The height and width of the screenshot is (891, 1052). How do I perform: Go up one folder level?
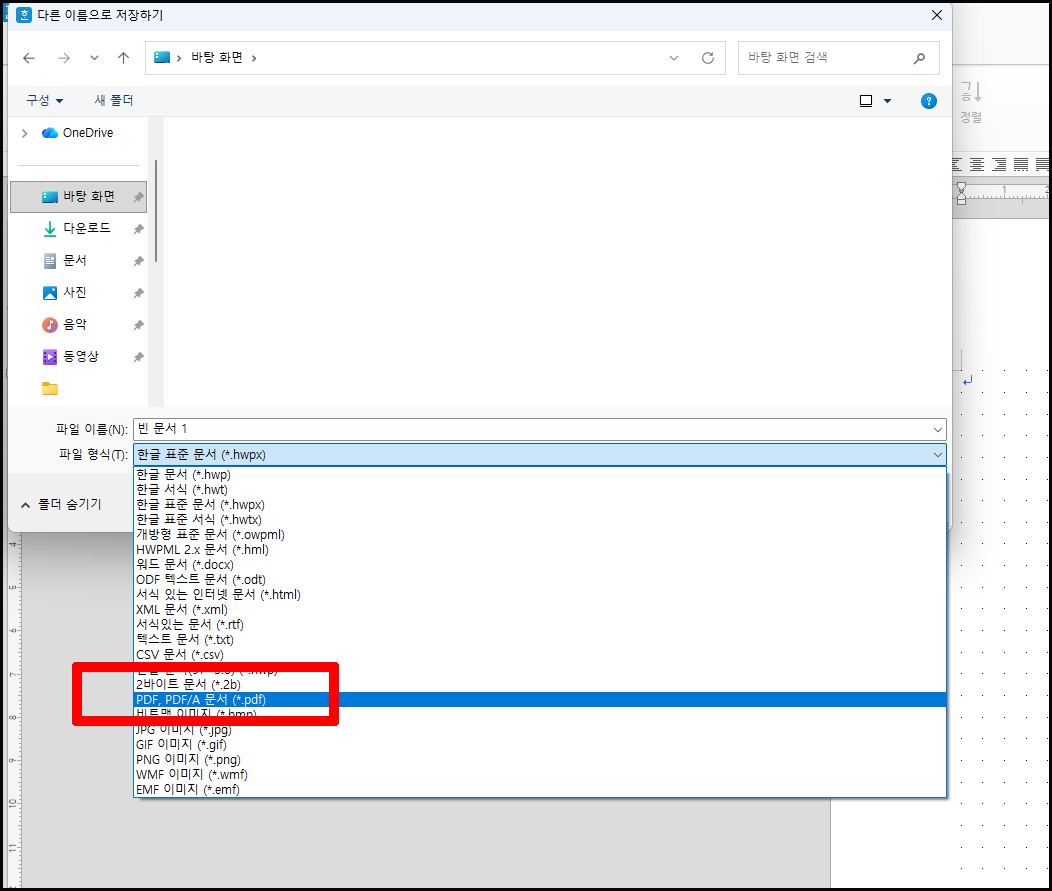pos(121,57)
